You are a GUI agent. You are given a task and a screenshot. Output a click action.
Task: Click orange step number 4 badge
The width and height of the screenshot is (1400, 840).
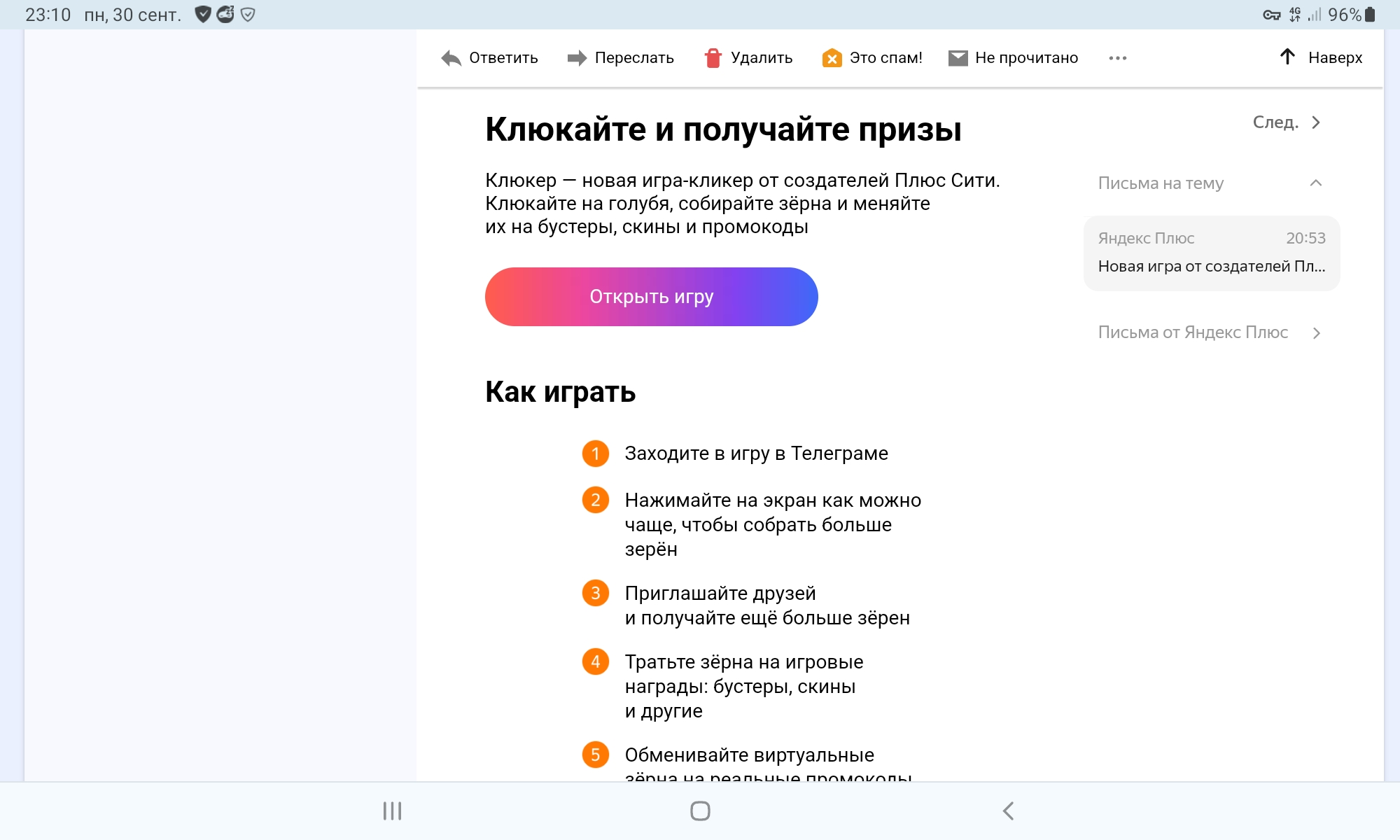[596, 661]
